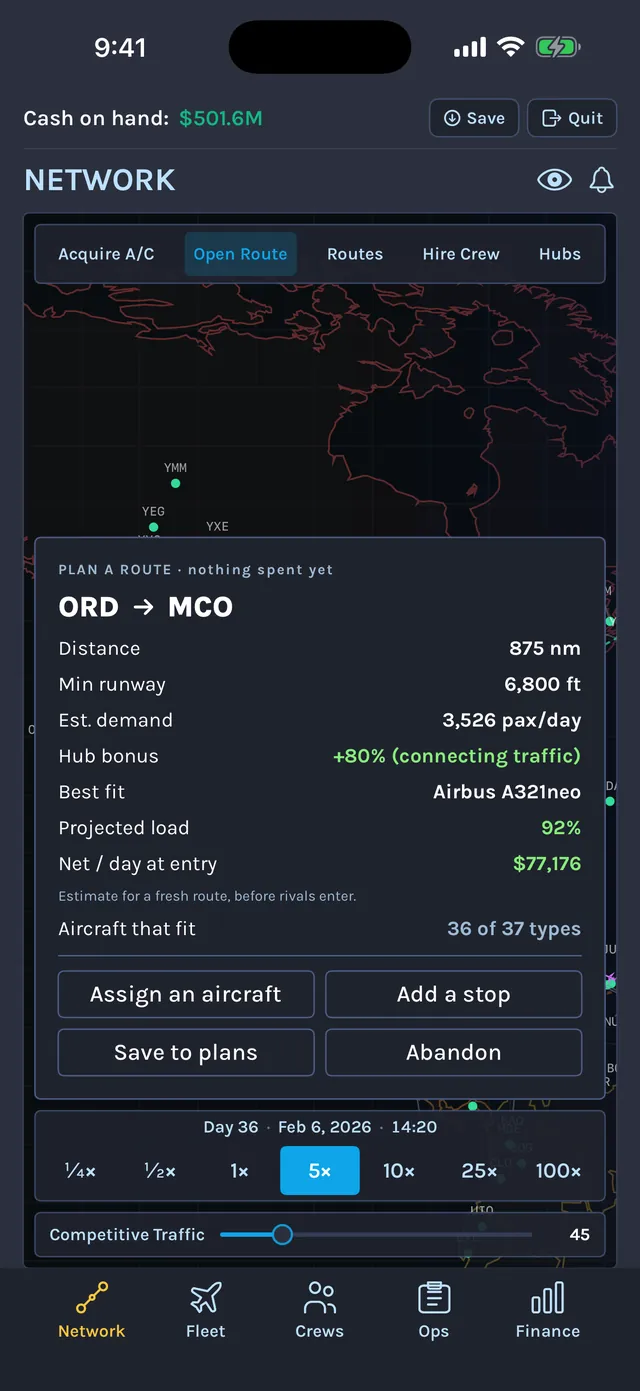Click the YEG airport dot
Image resolution: width=640 pixels, height=1391 pixels.
tap(153, 527)
